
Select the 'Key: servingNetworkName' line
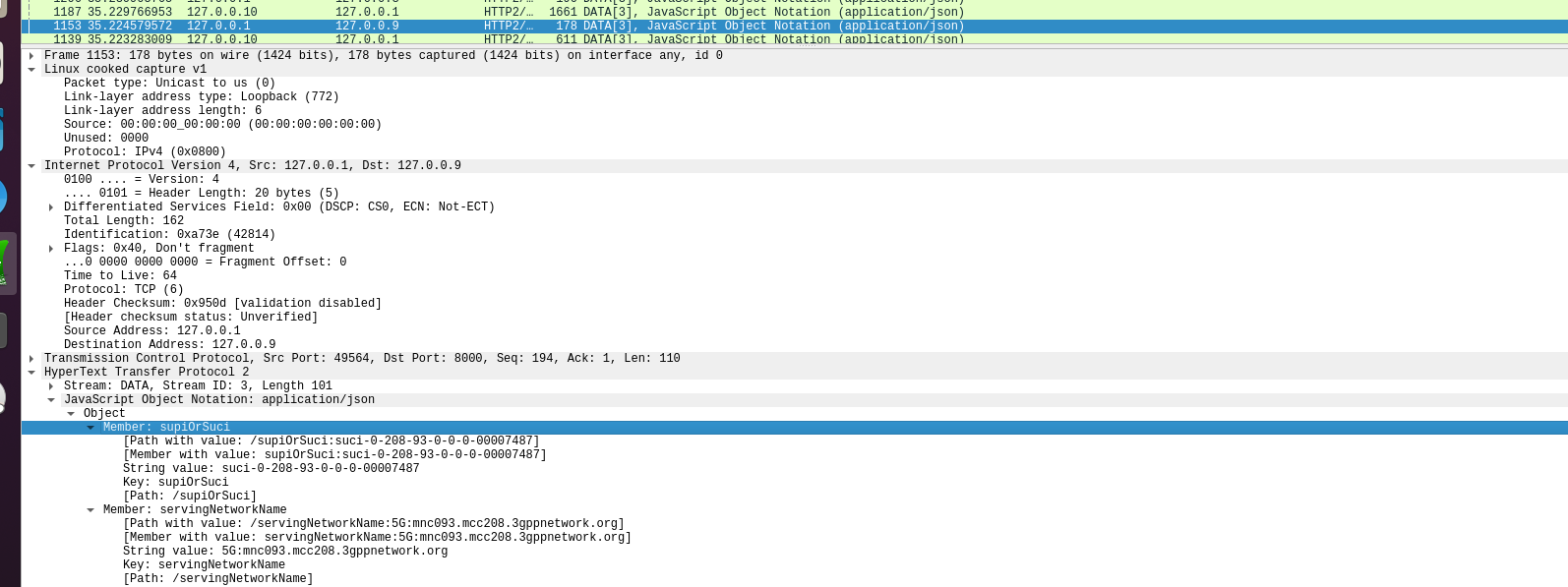click(x=204, y=565)
